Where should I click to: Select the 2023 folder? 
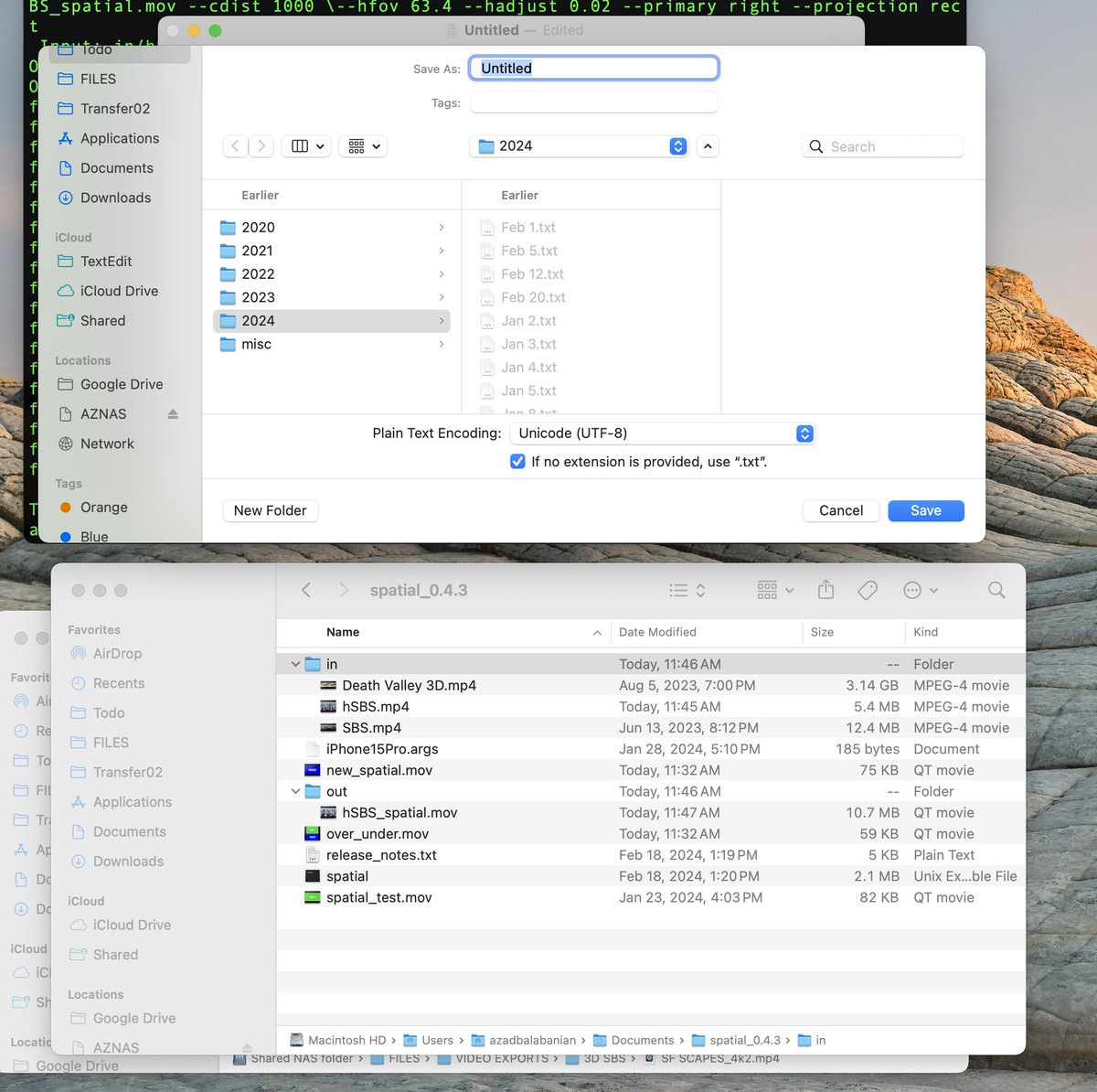click(332, 297)
